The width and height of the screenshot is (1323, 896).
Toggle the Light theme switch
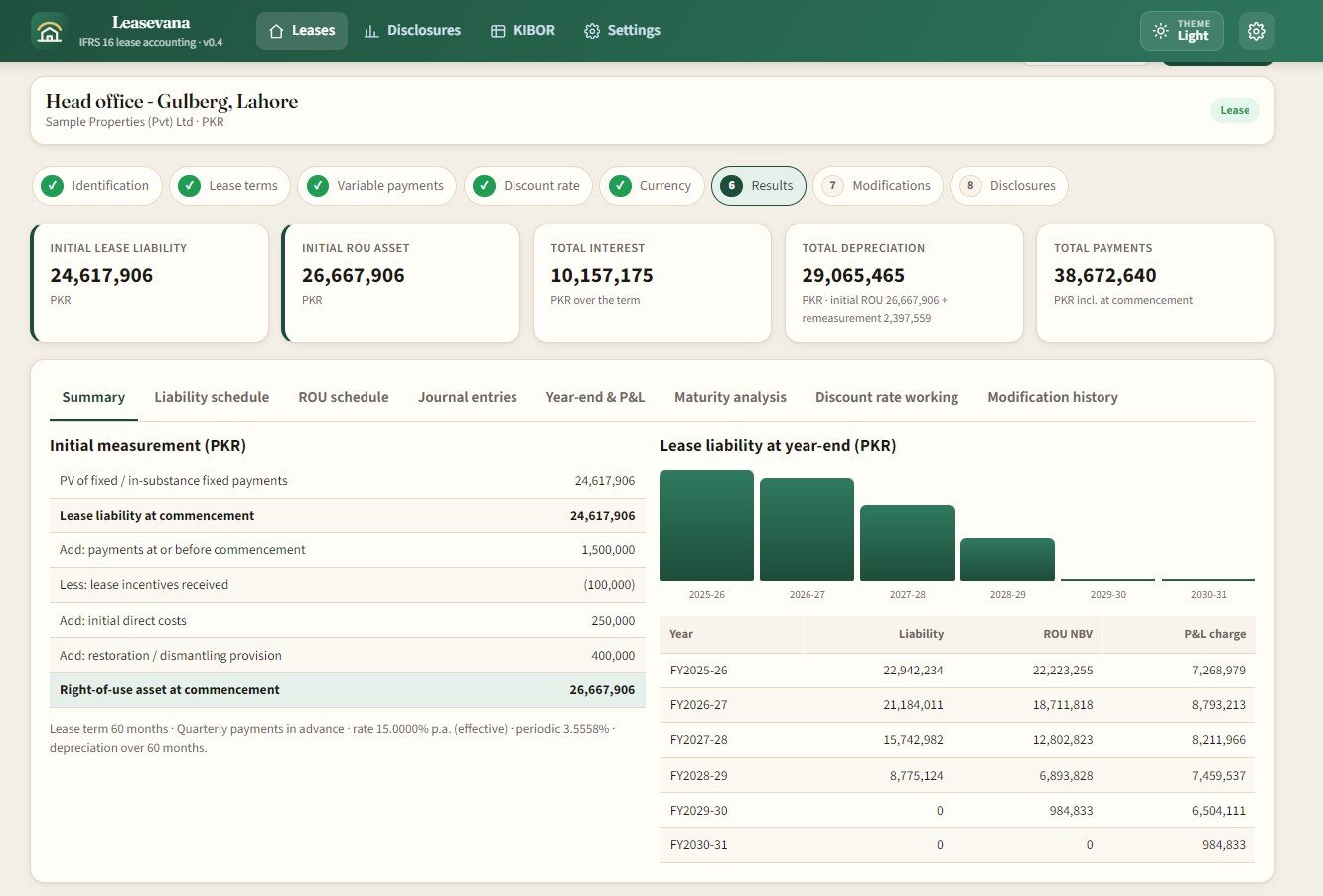(1182, 31)
